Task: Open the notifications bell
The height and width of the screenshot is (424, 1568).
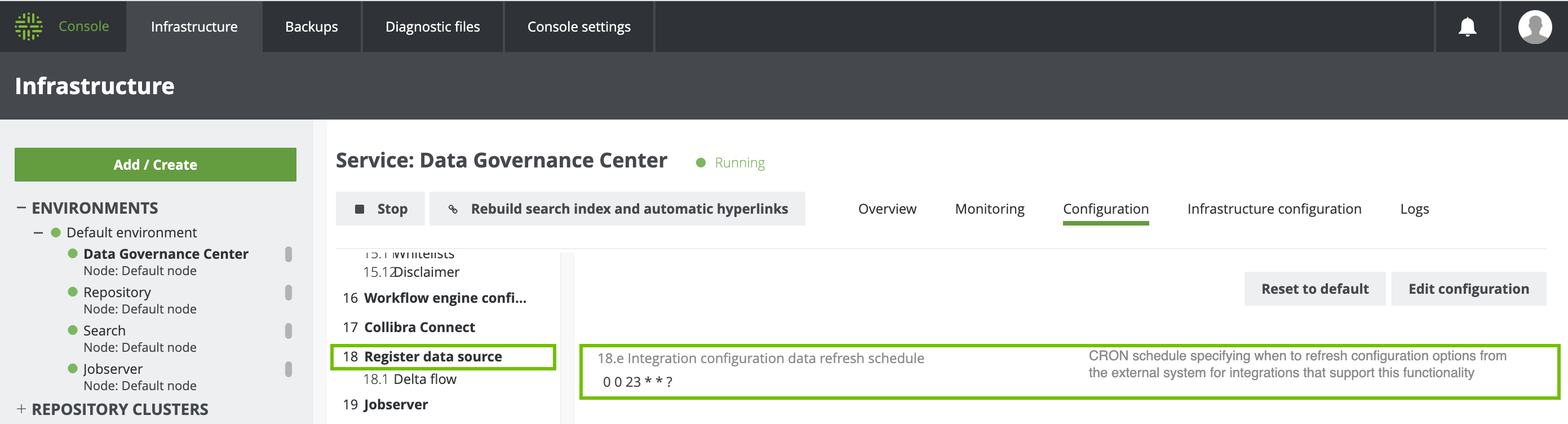Action: click(1467, 27)
